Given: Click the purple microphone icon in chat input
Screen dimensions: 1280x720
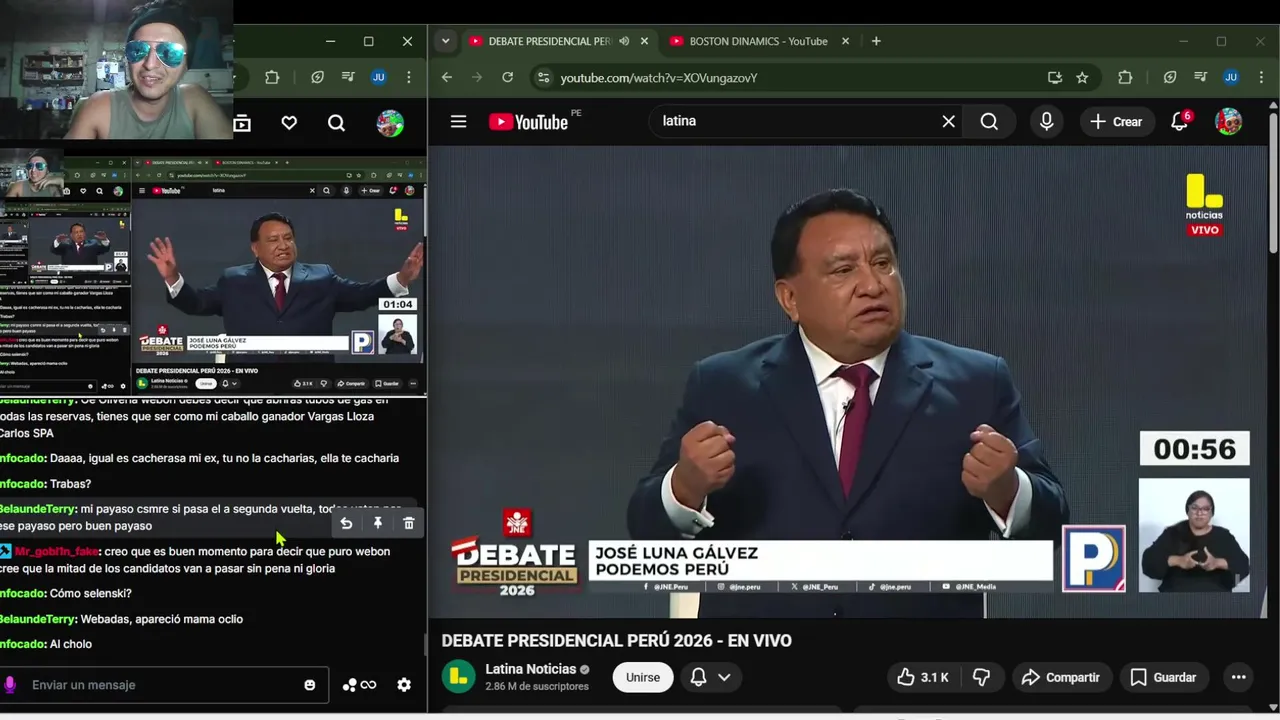Looking at the screenshot, I should [10, 685].
